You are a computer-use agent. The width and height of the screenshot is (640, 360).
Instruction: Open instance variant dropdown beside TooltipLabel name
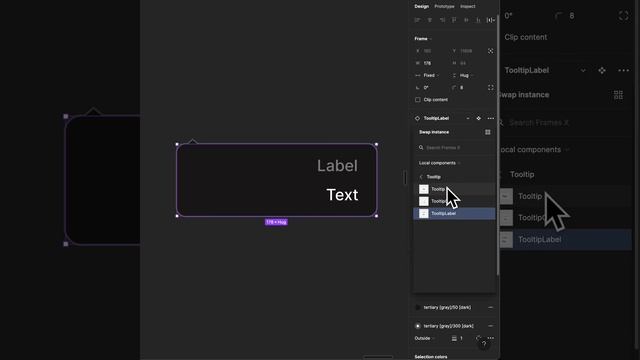tap(468, 118)
